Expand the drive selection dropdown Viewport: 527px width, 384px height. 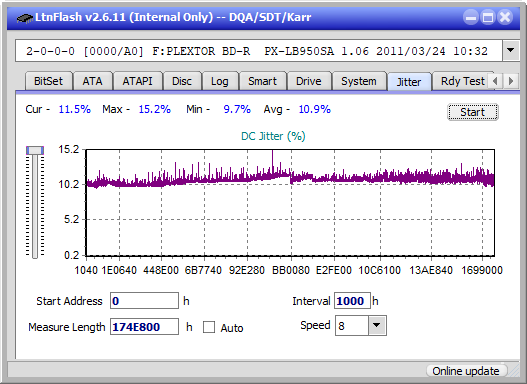(511, 51)
